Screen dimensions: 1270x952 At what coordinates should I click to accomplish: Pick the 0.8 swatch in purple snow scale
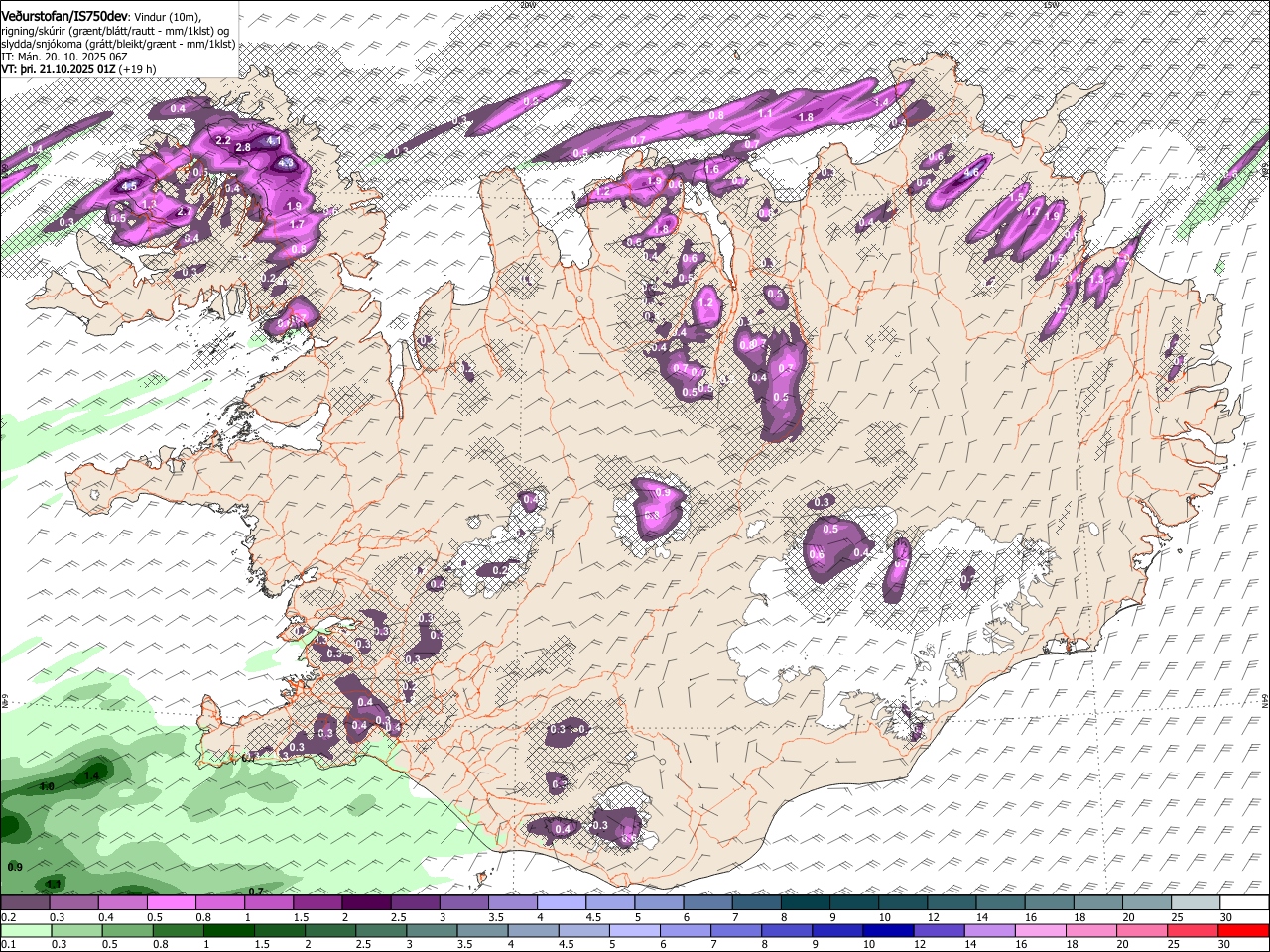(x=219, y=903)
